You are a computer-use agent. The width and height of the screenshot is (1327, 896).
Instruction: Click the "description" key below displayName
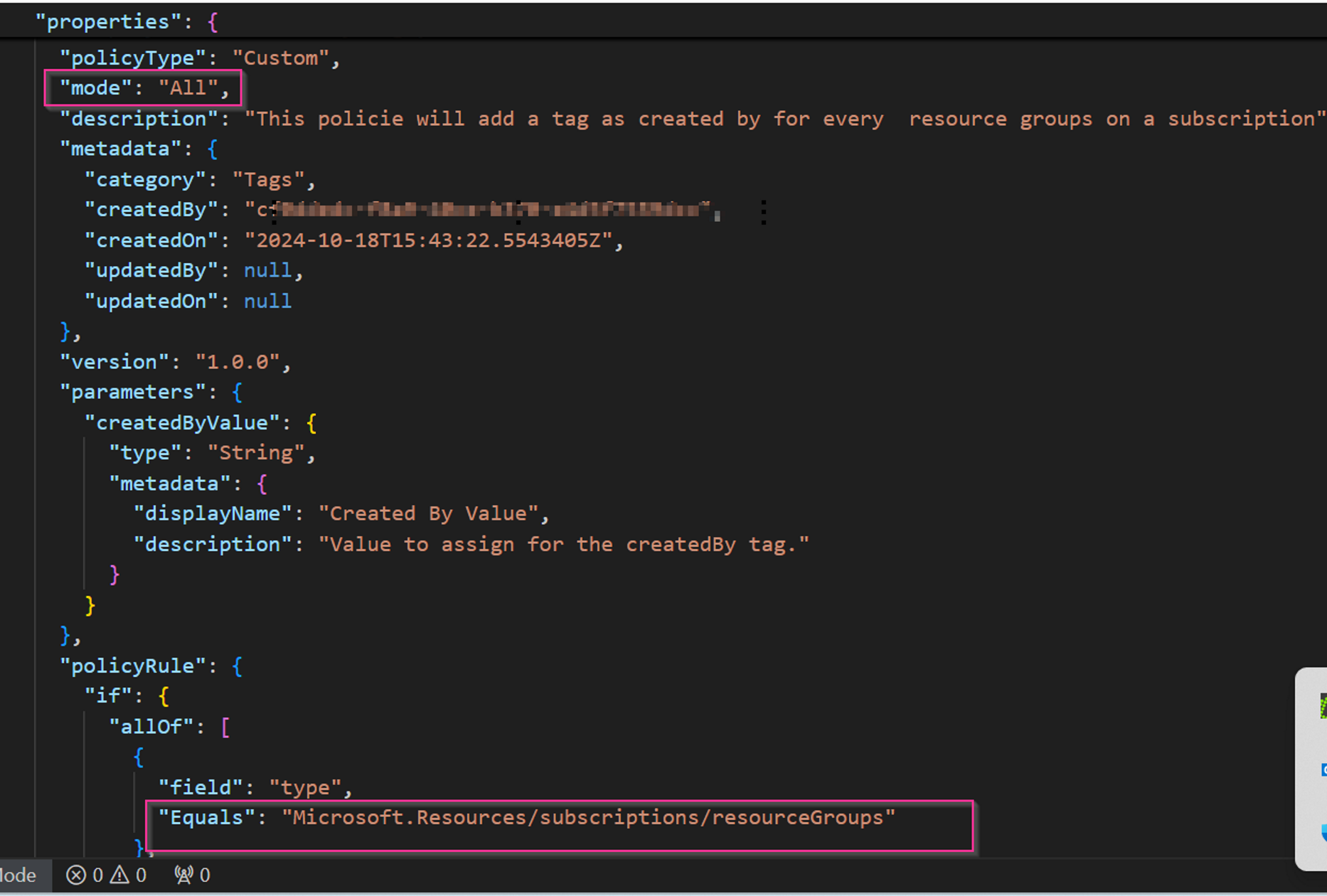point(213,544)
